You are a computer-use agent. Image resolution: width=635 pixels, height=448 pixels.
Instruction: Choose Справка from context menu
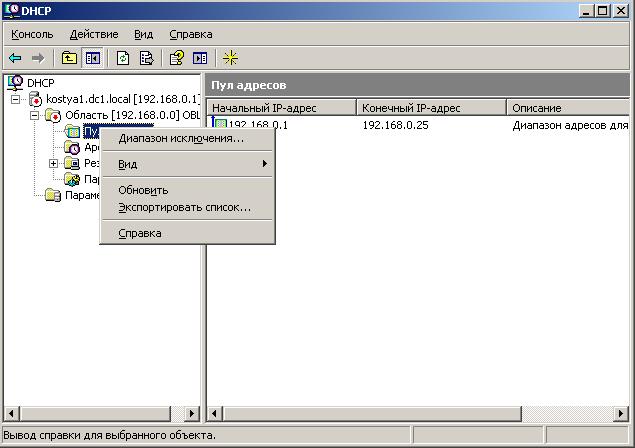tap(188, 233)
